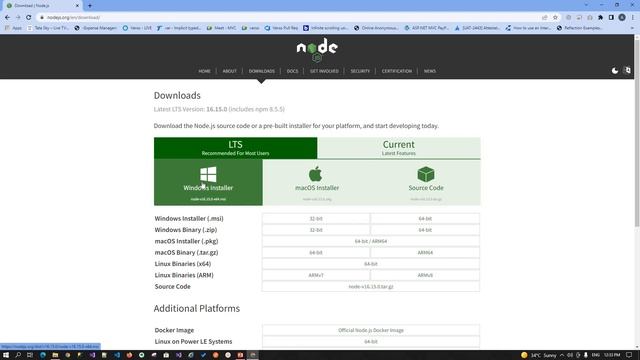
Task: Open the DOCS nav item
Action: coord(292,71)
